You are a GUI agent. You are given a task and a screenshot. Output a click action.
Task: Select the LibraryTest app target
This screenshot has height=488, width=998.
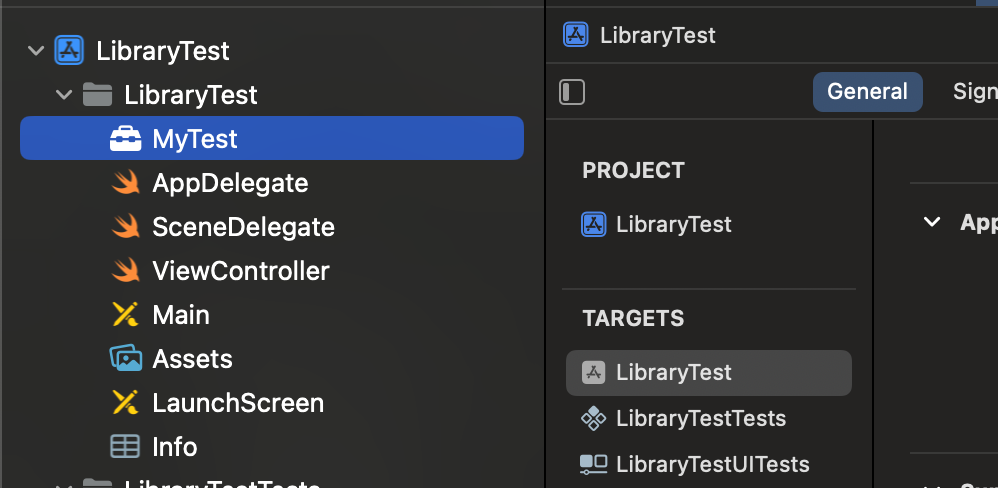point(673,373)
